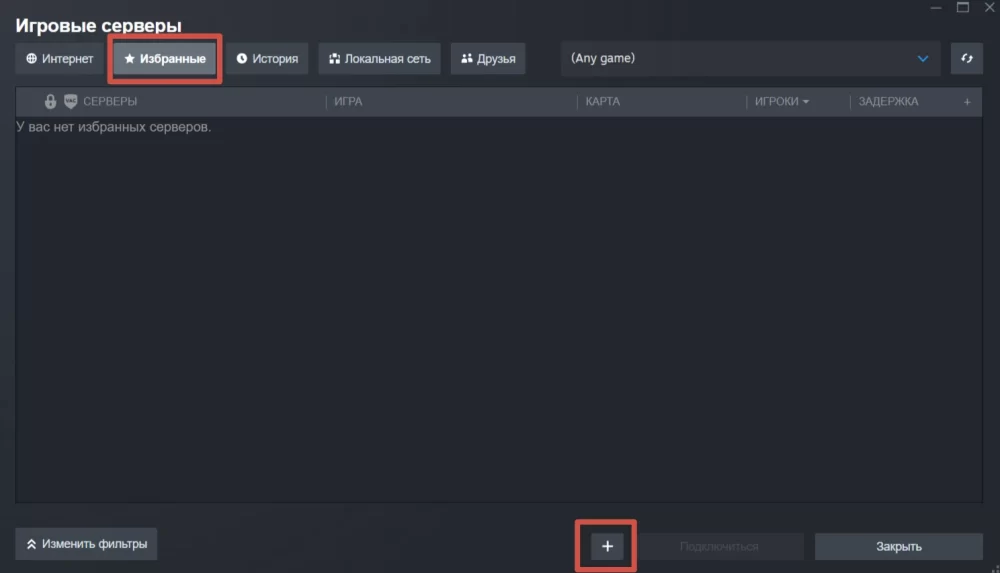This screenshot has height=573, width=1000.
Task: Sort servers by ИГРОКИ column
Action: pos(782,101)
